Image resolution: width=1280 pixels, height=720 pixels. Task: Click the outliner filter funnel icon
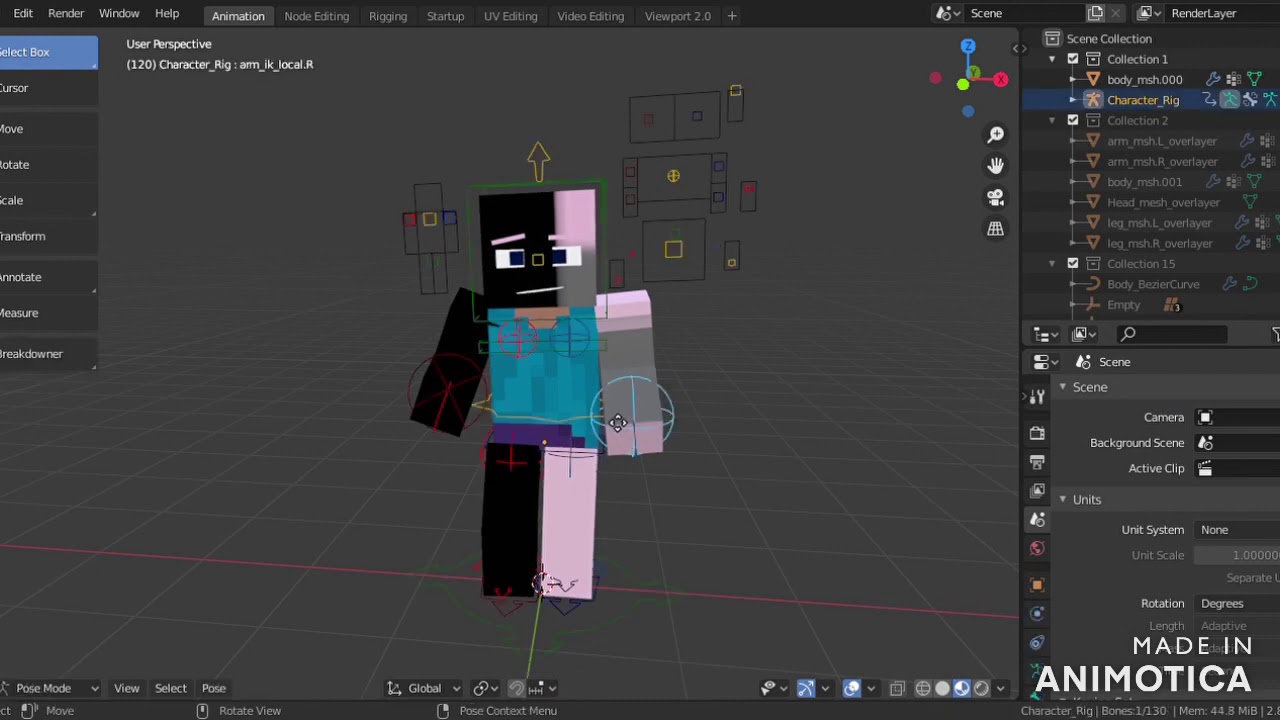pos(1276,334)
